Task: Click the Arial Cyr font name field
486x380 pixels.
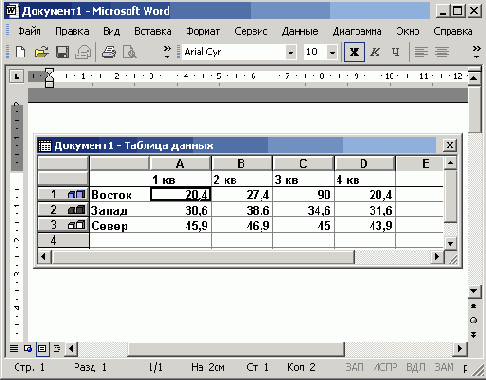Action: point(233,52)
